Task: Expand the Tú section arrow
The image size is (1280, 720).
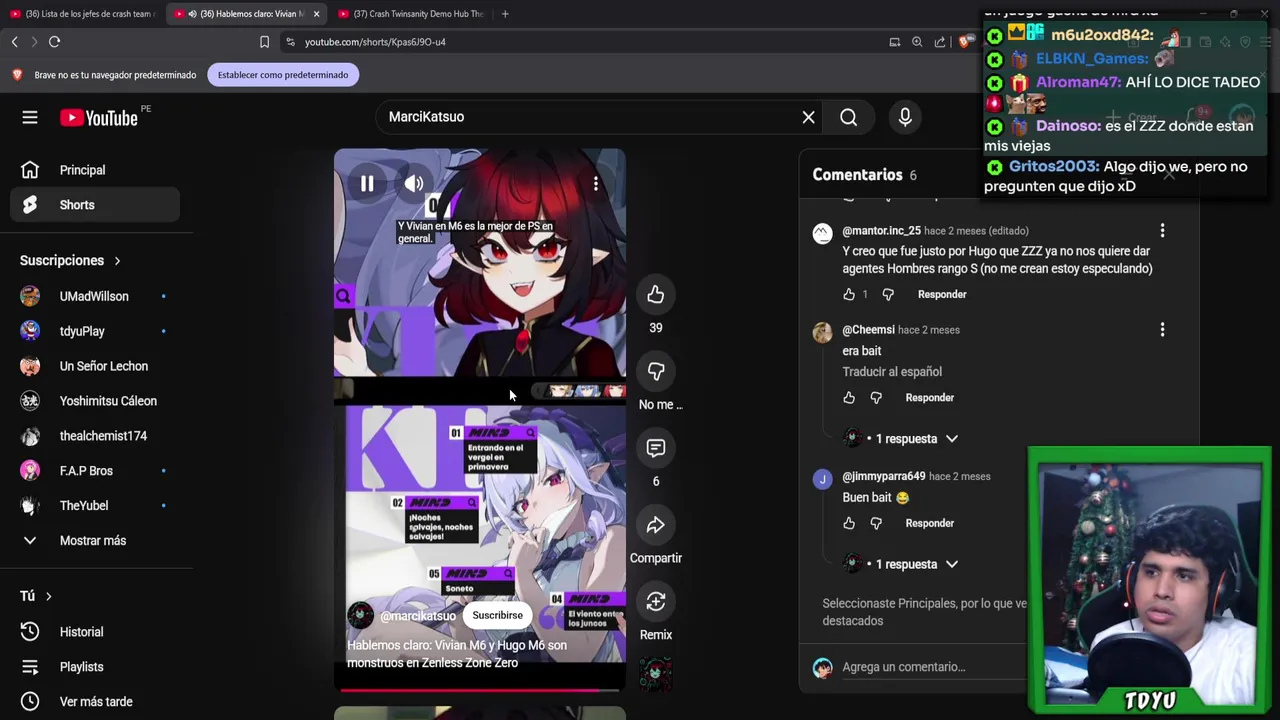Action: click(48, 596)
